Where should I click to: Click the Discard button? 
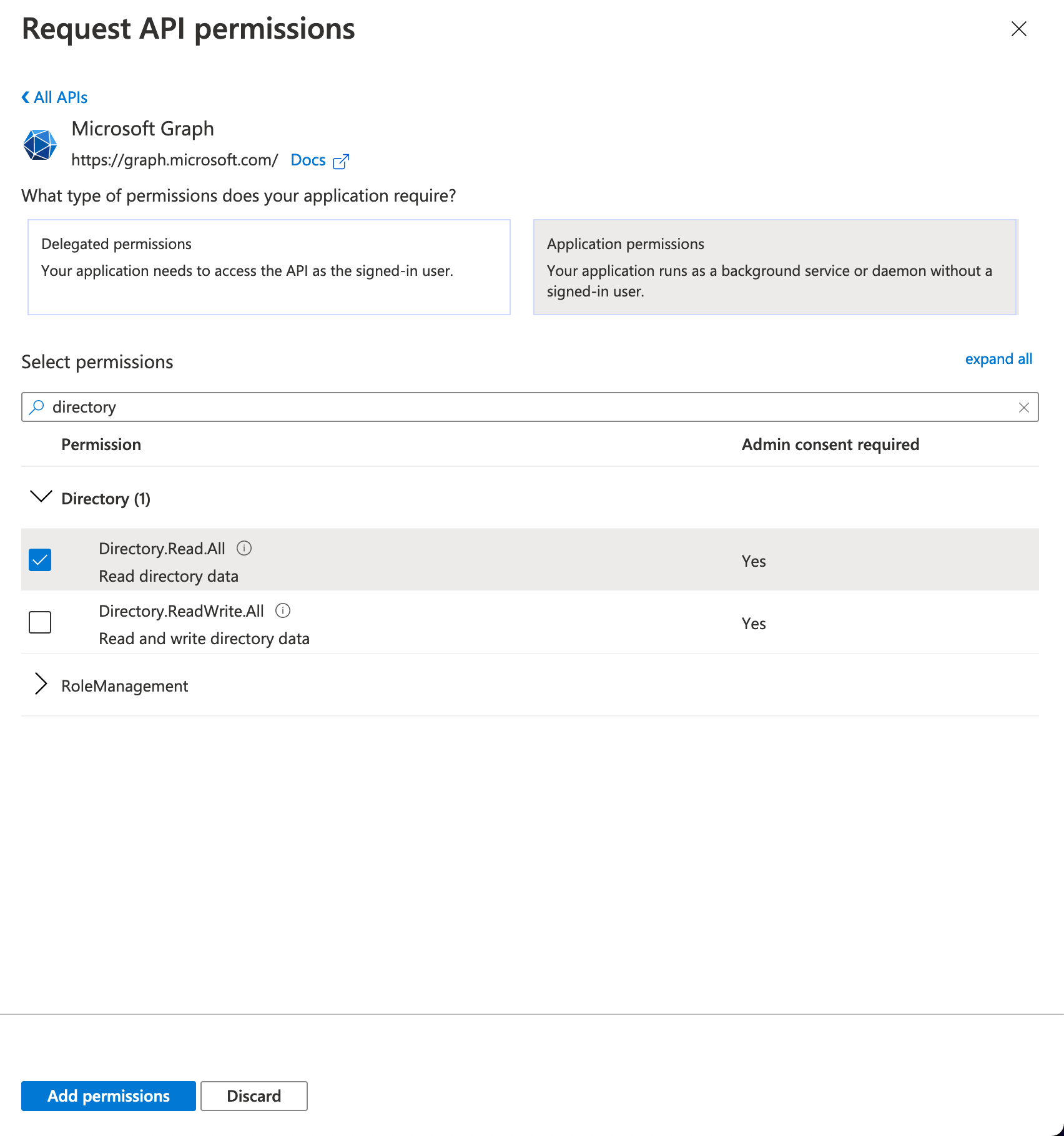point(254,1096)
